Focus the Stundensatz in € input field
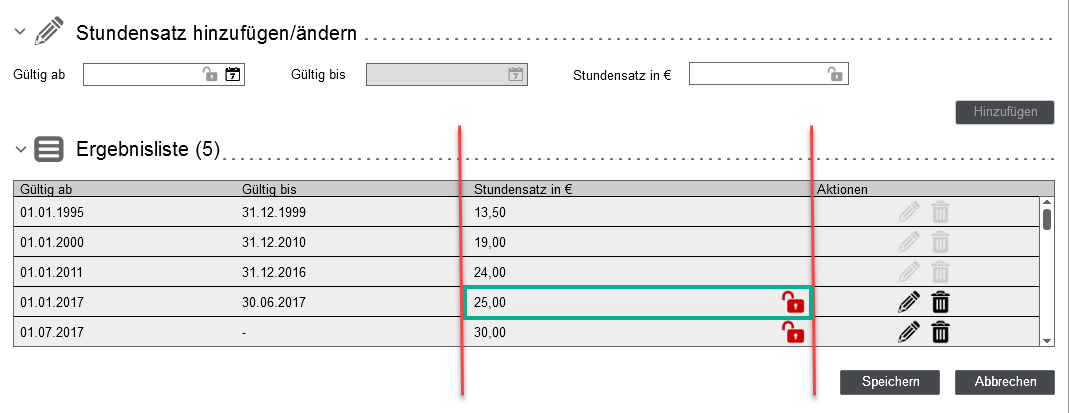Image resolution: width=1069 pixels, height=413 pixels. click(x=768, y=74)
